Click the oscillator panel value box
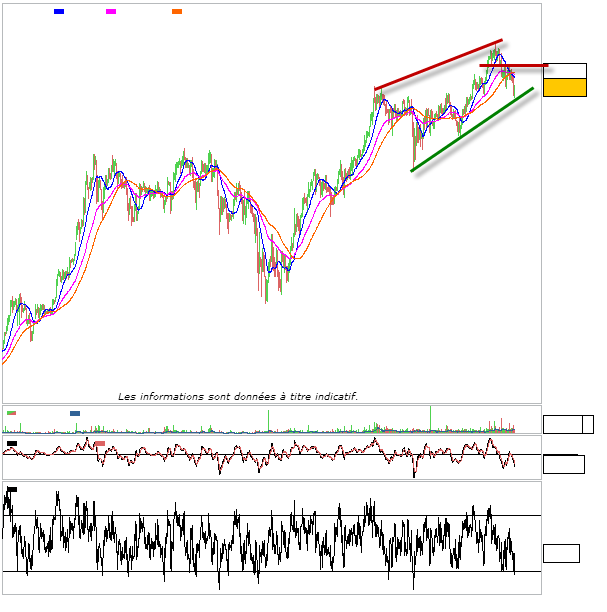Viewport: 607px width, 612px height. tap(562, 464)
